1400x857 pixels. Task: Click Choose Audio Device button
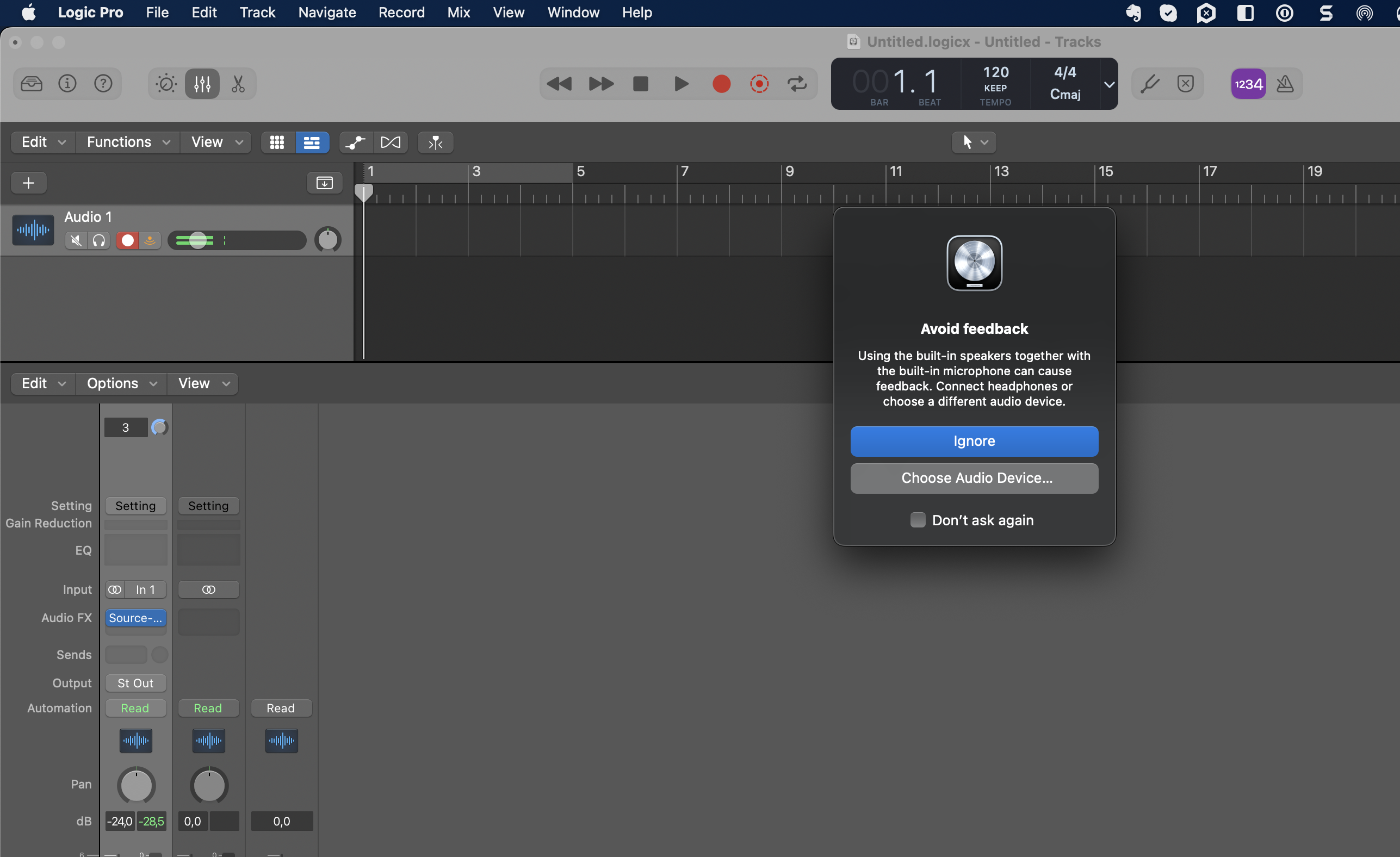(x=974, y=478)
